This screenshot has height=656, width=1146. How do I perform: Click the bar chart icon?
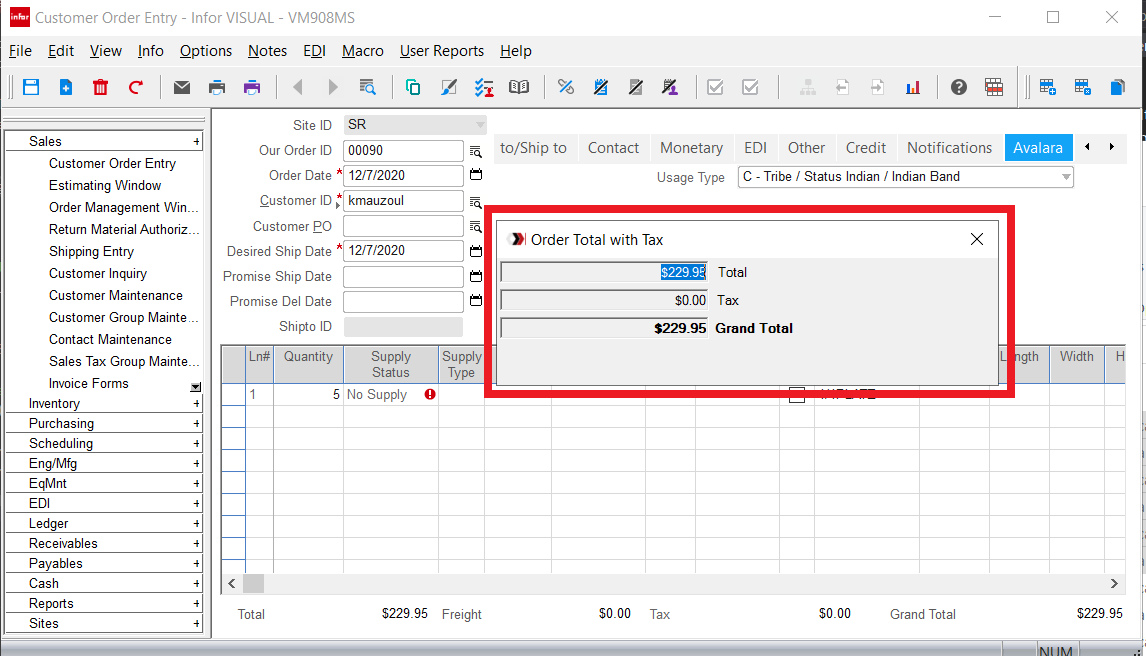pyautogui.click(x=913, y=87)
